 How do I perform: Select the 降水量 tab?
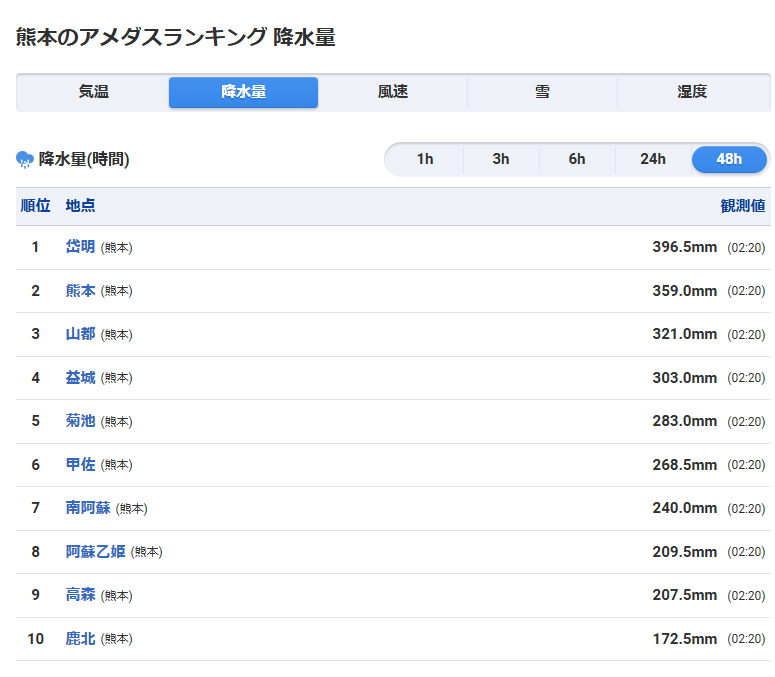coord(243,92)
